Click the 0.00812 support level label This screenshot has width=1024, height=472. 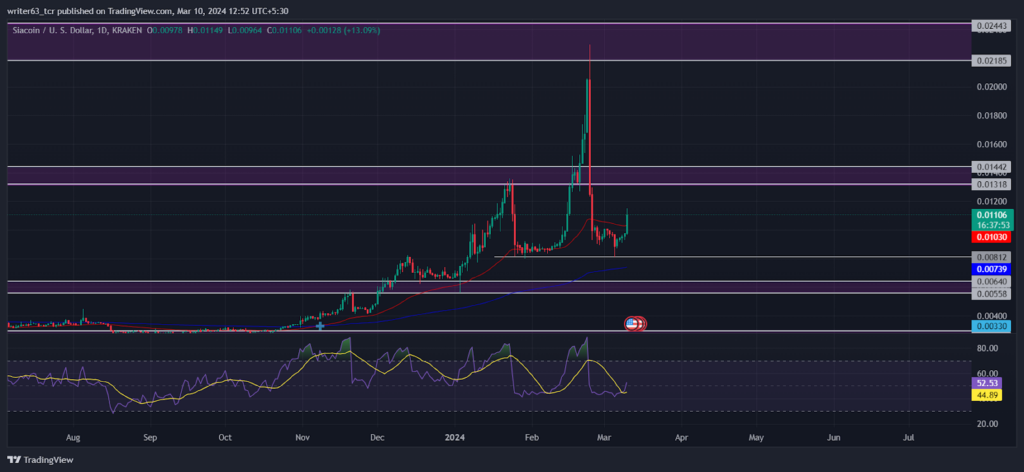(x=991, y=257)
